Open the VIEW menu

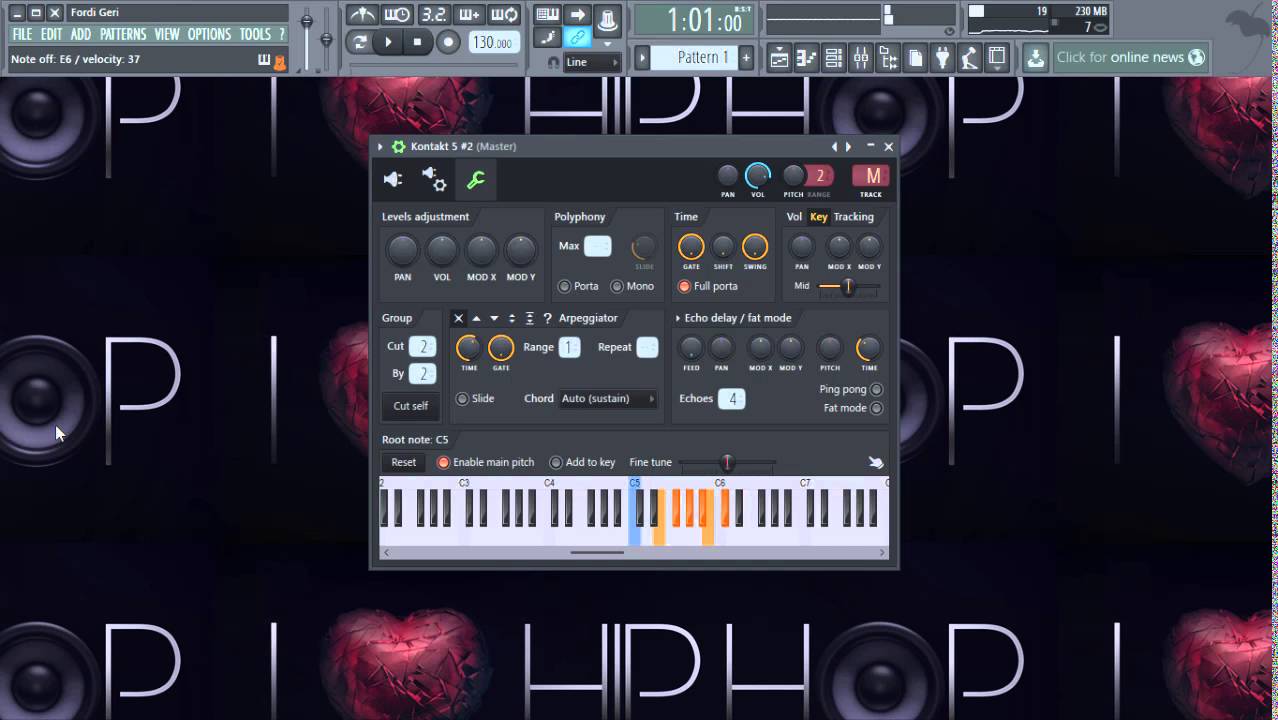tap(167, 34)
